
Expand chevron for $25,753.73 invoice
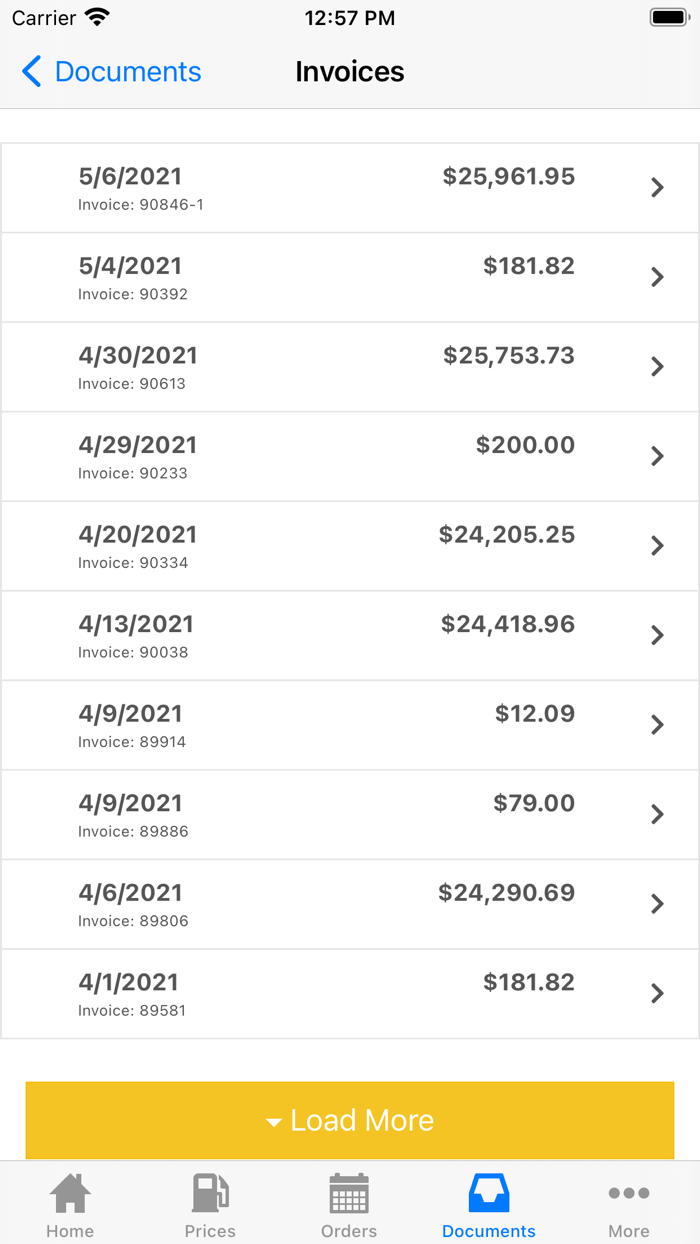657,366
